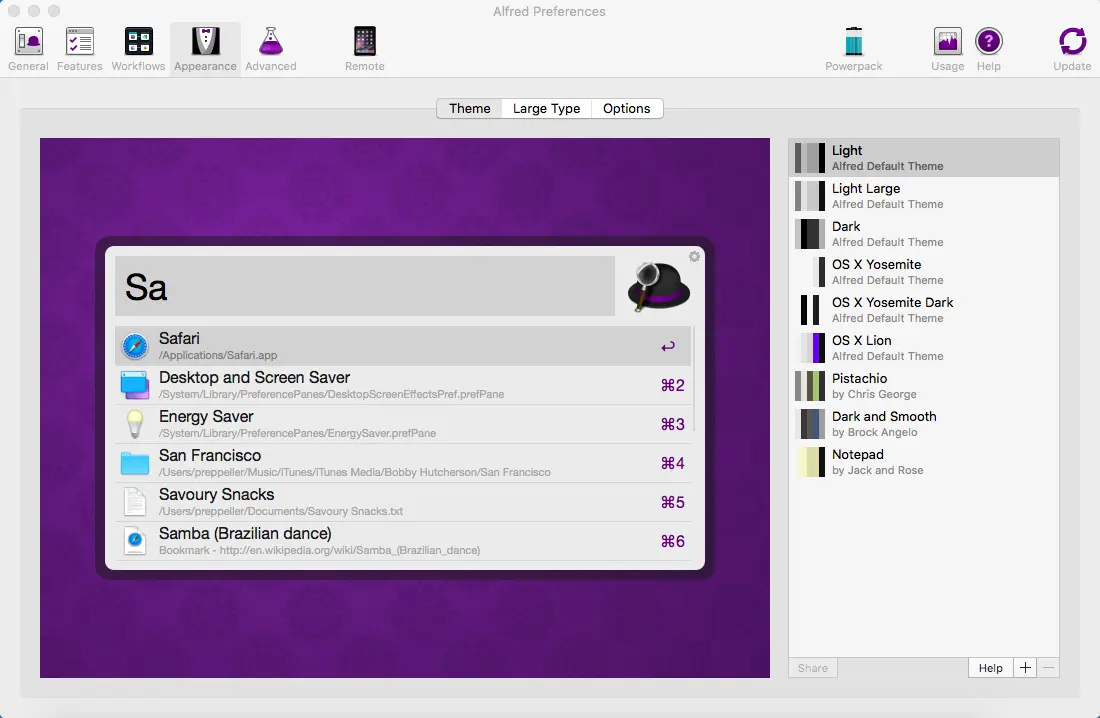The width and height of the screenshot is (1100, 718).
Task: Click the Pistachio color preview swatch
Action: (810, 385)
